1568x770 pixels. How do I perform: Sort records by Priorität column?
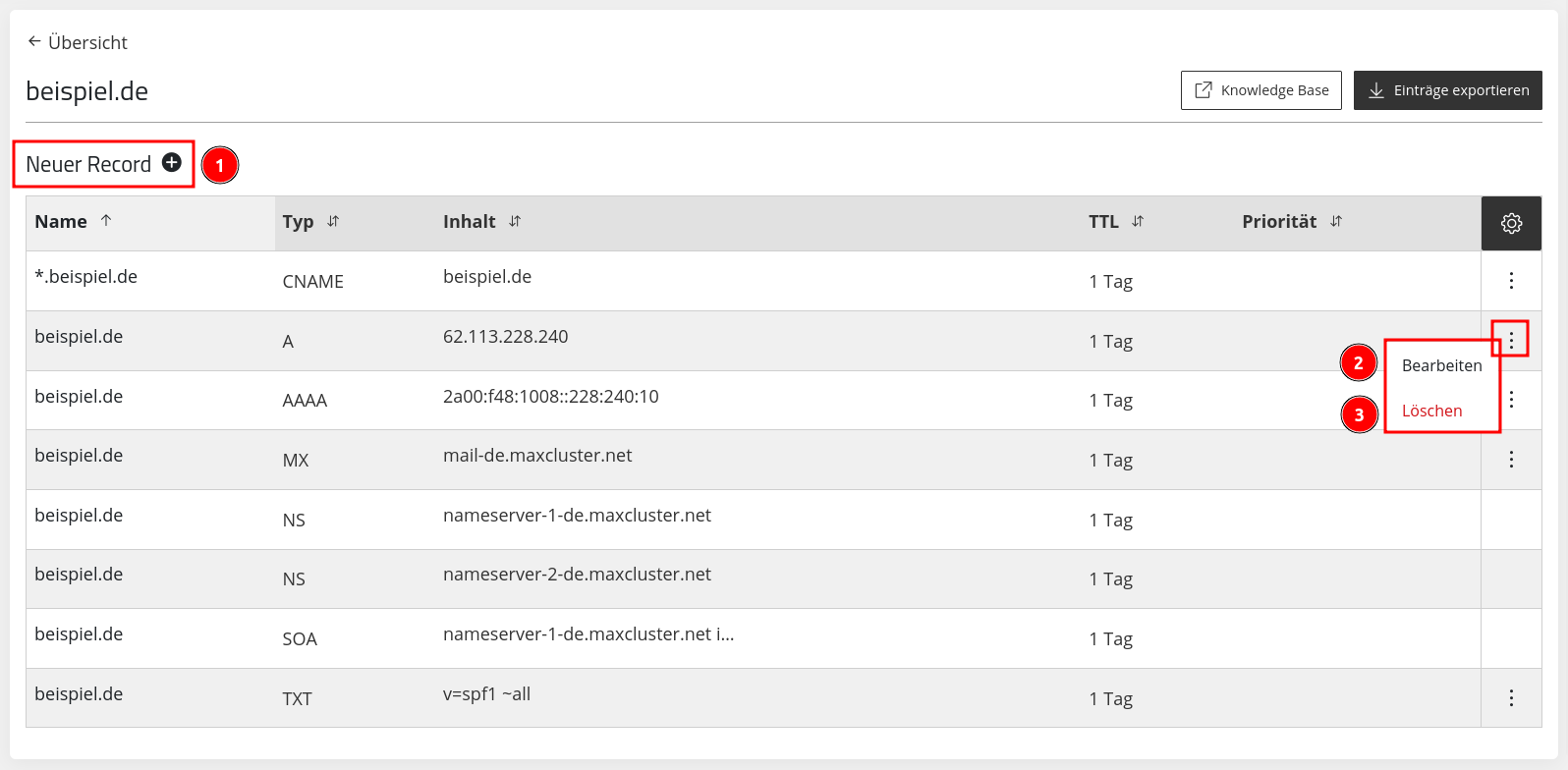point(1336,221)
